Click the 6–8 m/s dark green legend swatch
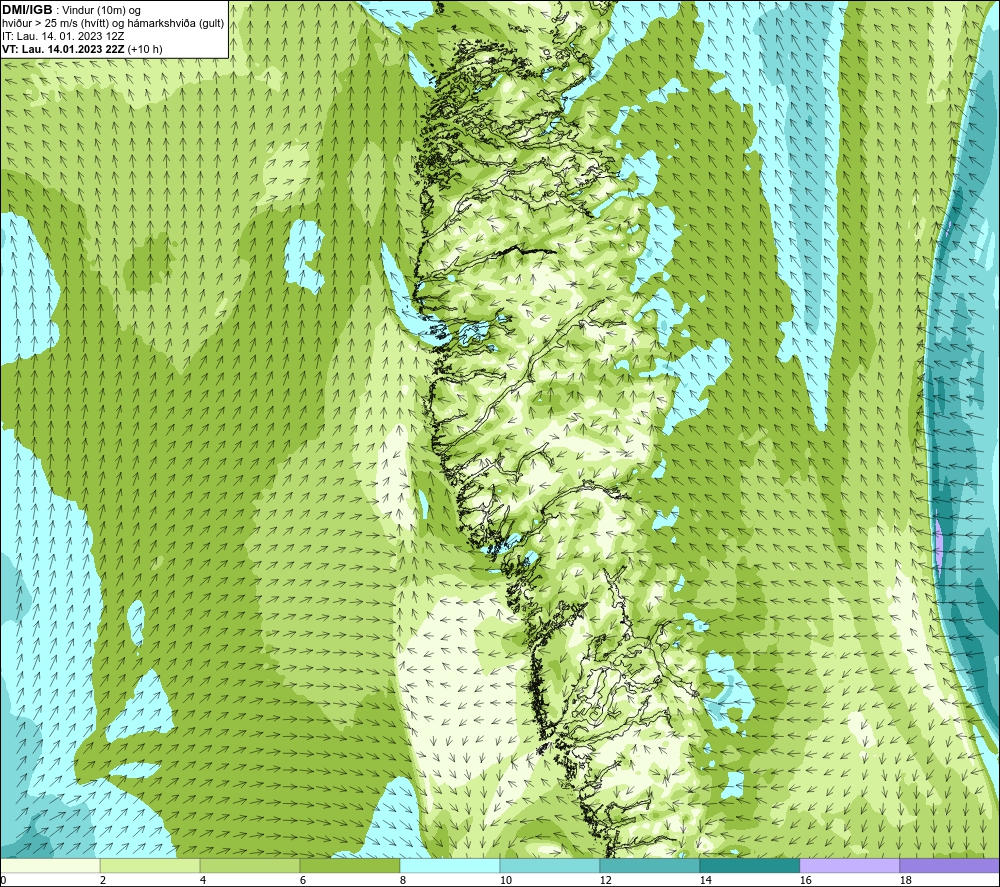Screen dimensions: 1000x887 pyautogui.click(x=349, y=866)
